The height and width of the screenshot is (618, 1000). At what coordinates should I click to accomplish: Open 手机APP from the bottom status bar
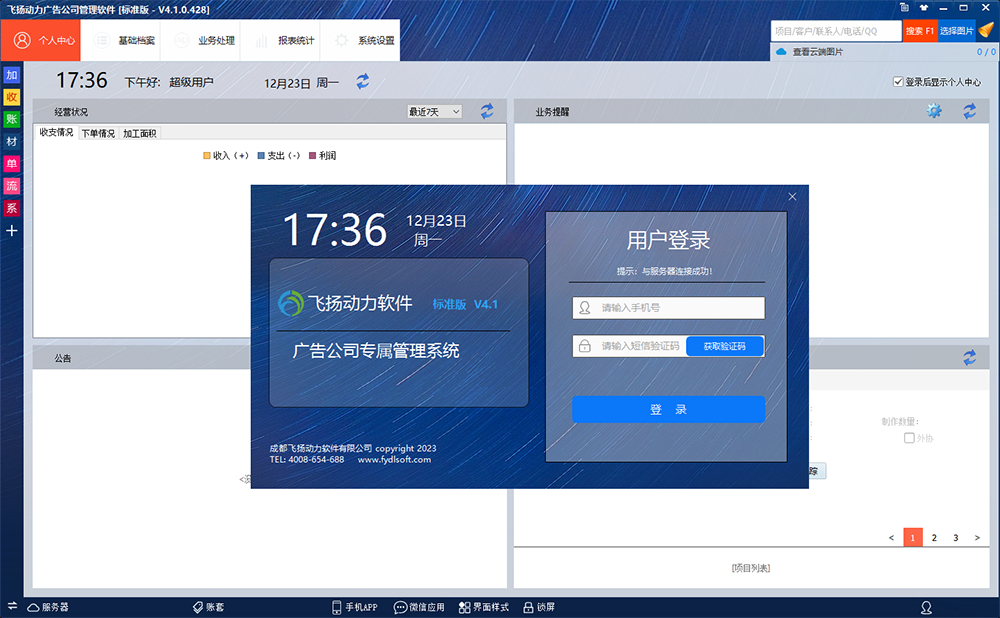point(354,607)
